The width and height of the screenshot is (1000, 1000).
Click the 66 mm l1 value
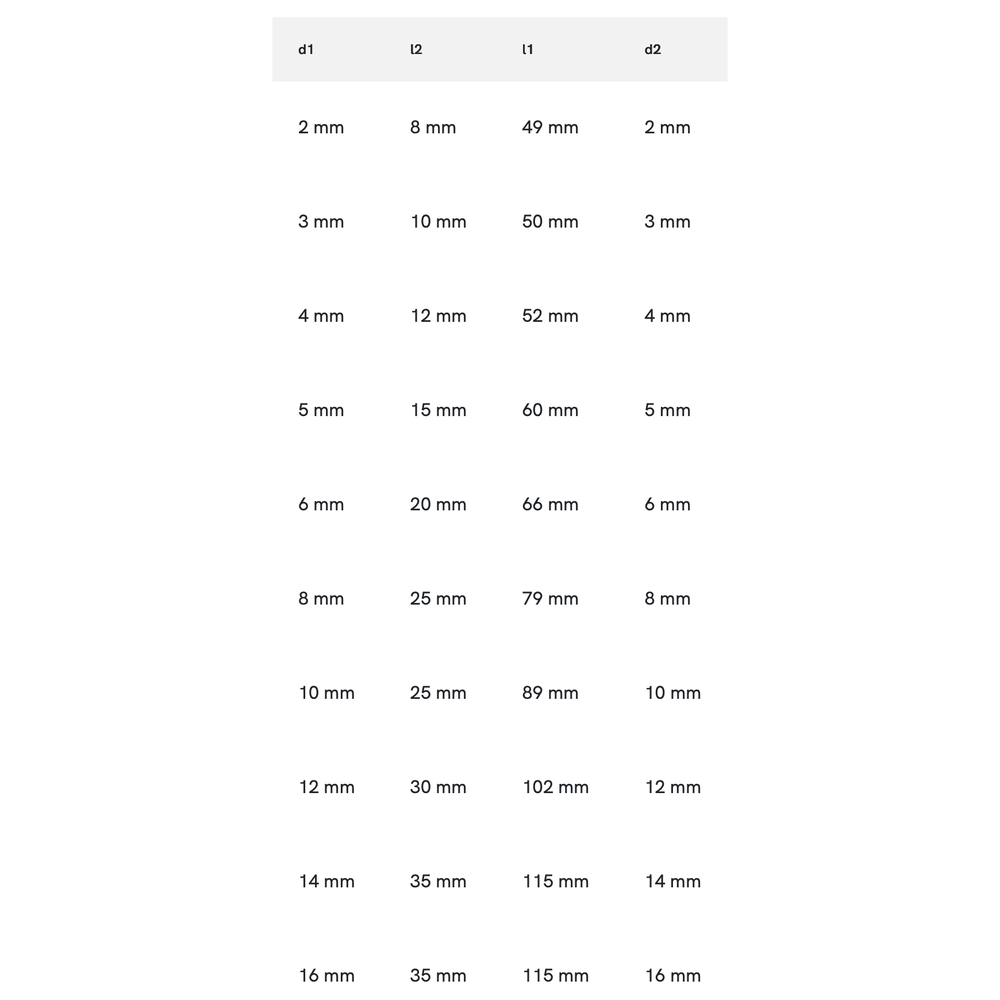550,504
